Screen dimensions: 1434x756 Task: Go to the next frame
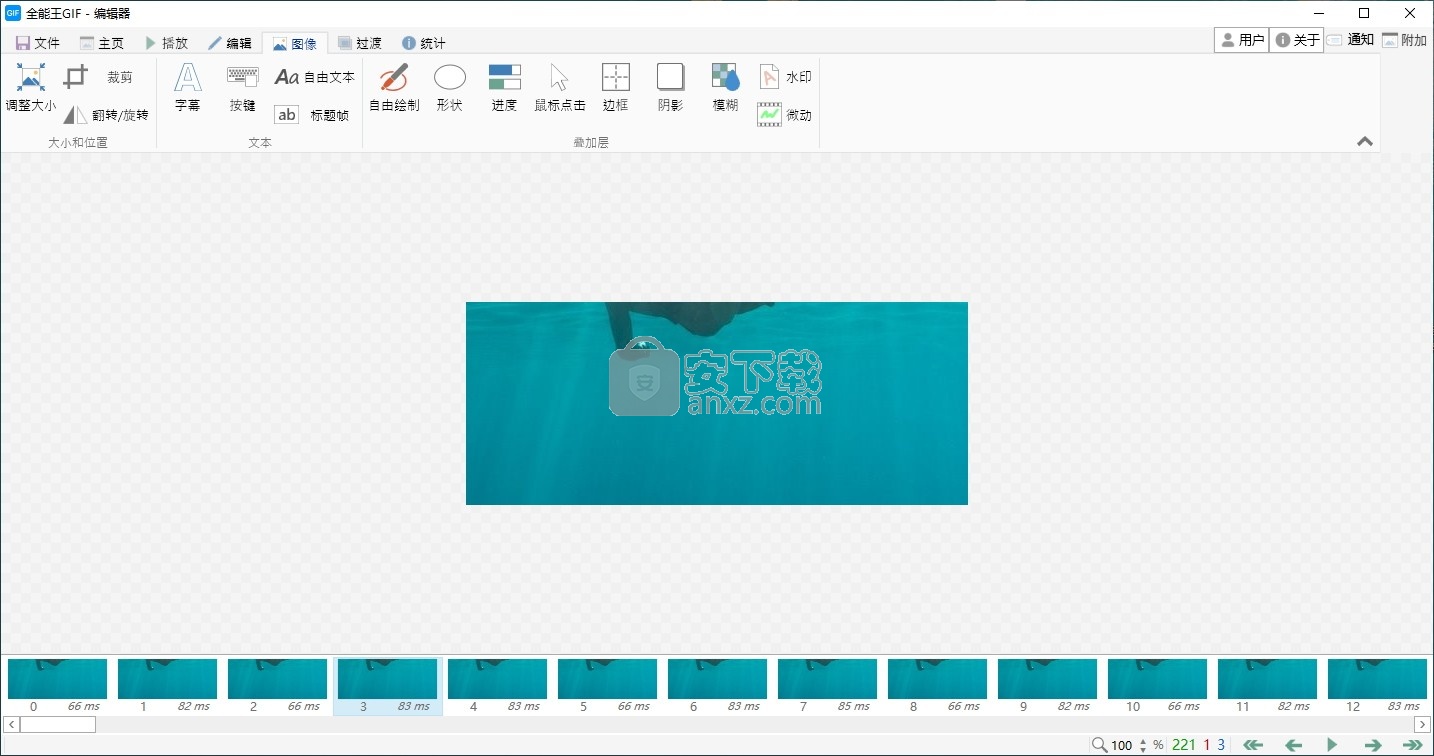(x=1373, y=745)
